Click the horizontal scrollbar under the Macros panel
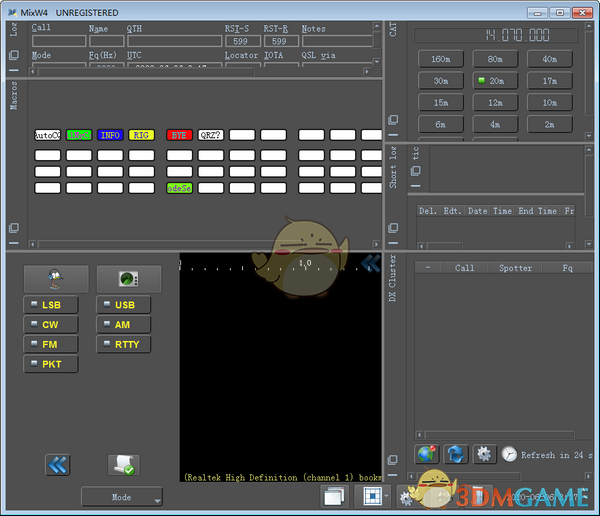 click(200, 243)
